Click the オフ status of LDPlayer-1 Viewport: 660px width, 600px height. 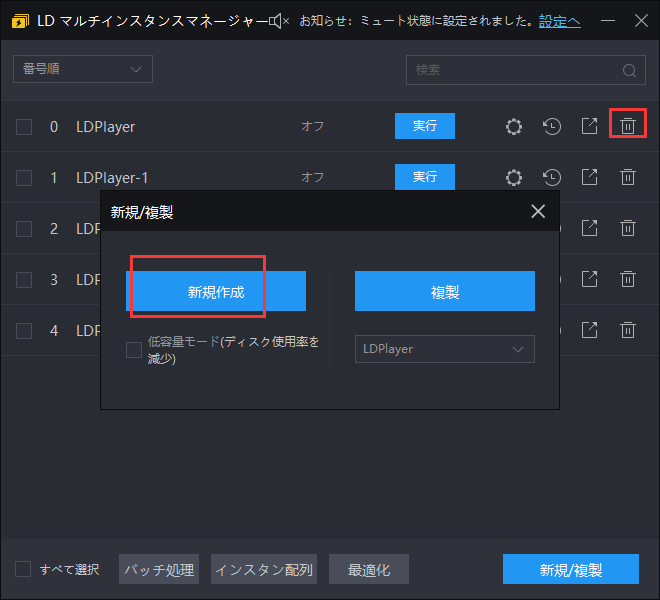click(312, 177)
